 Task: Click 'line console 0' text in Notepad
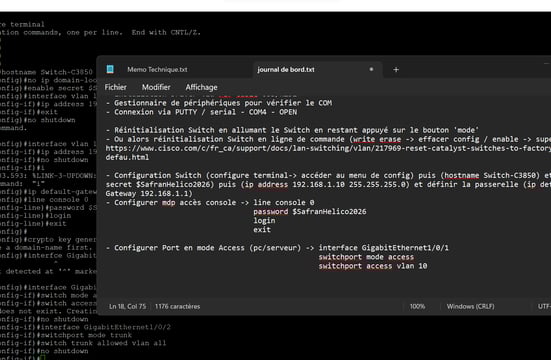[284, 202]
